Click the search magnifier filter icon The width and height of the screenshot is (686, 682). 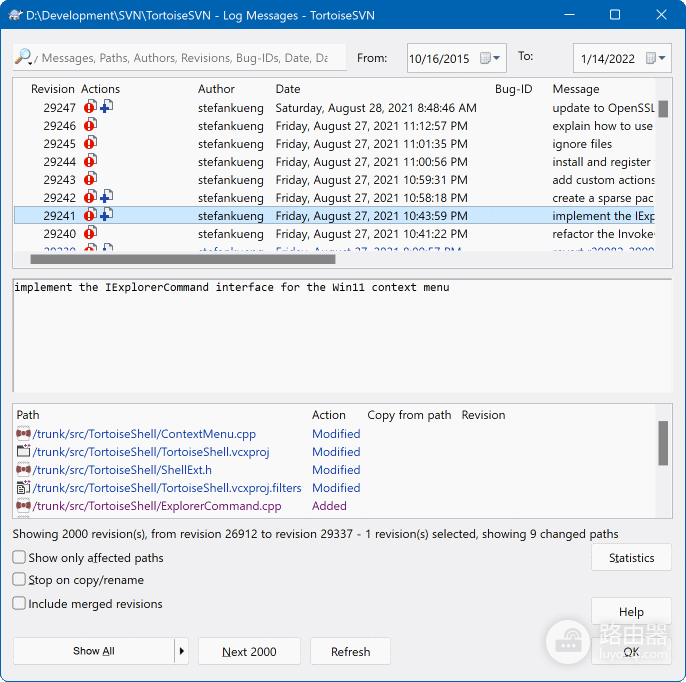pyautogui.click(x=24, y=57)
